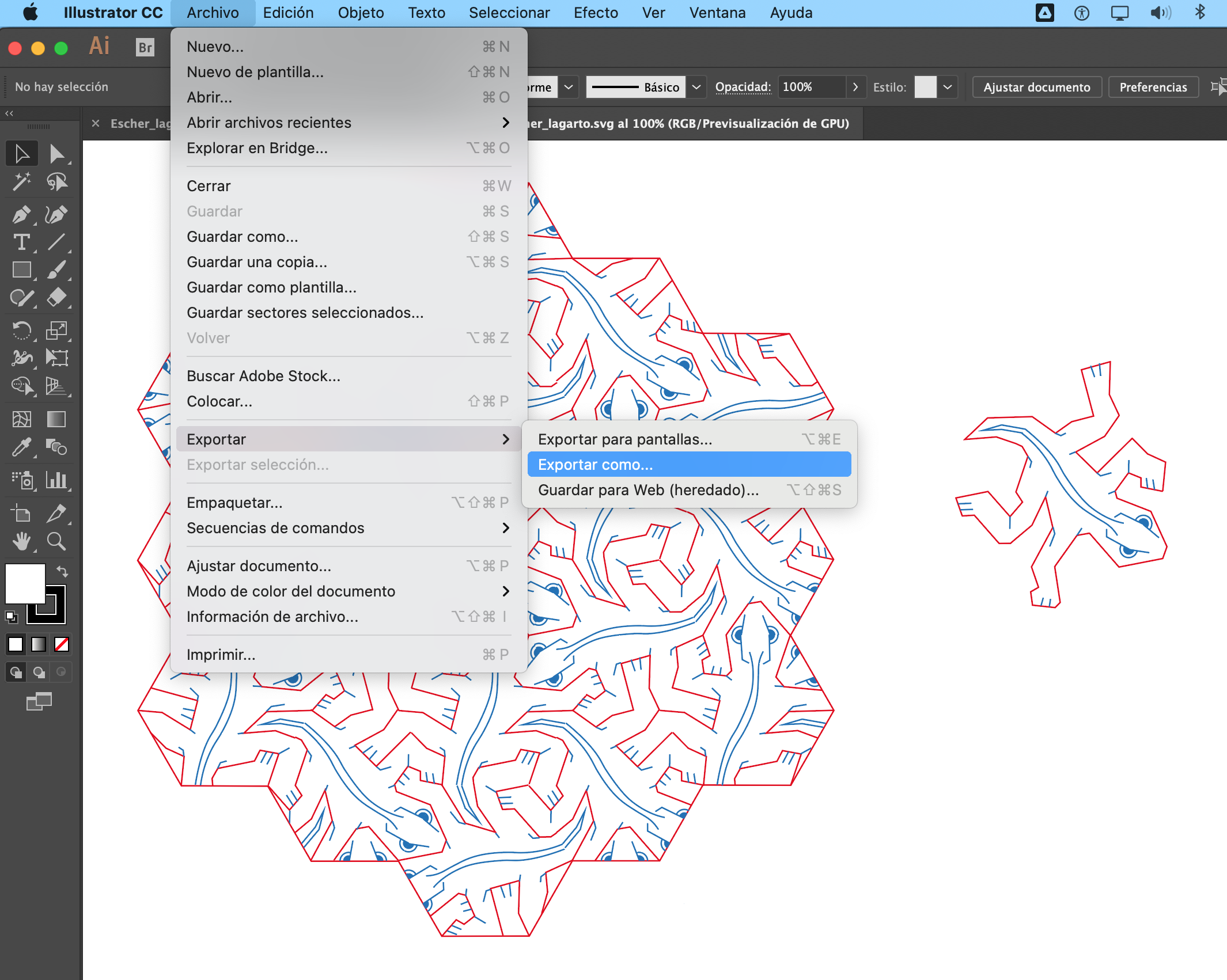Set paint type to None

click(62, 644)
